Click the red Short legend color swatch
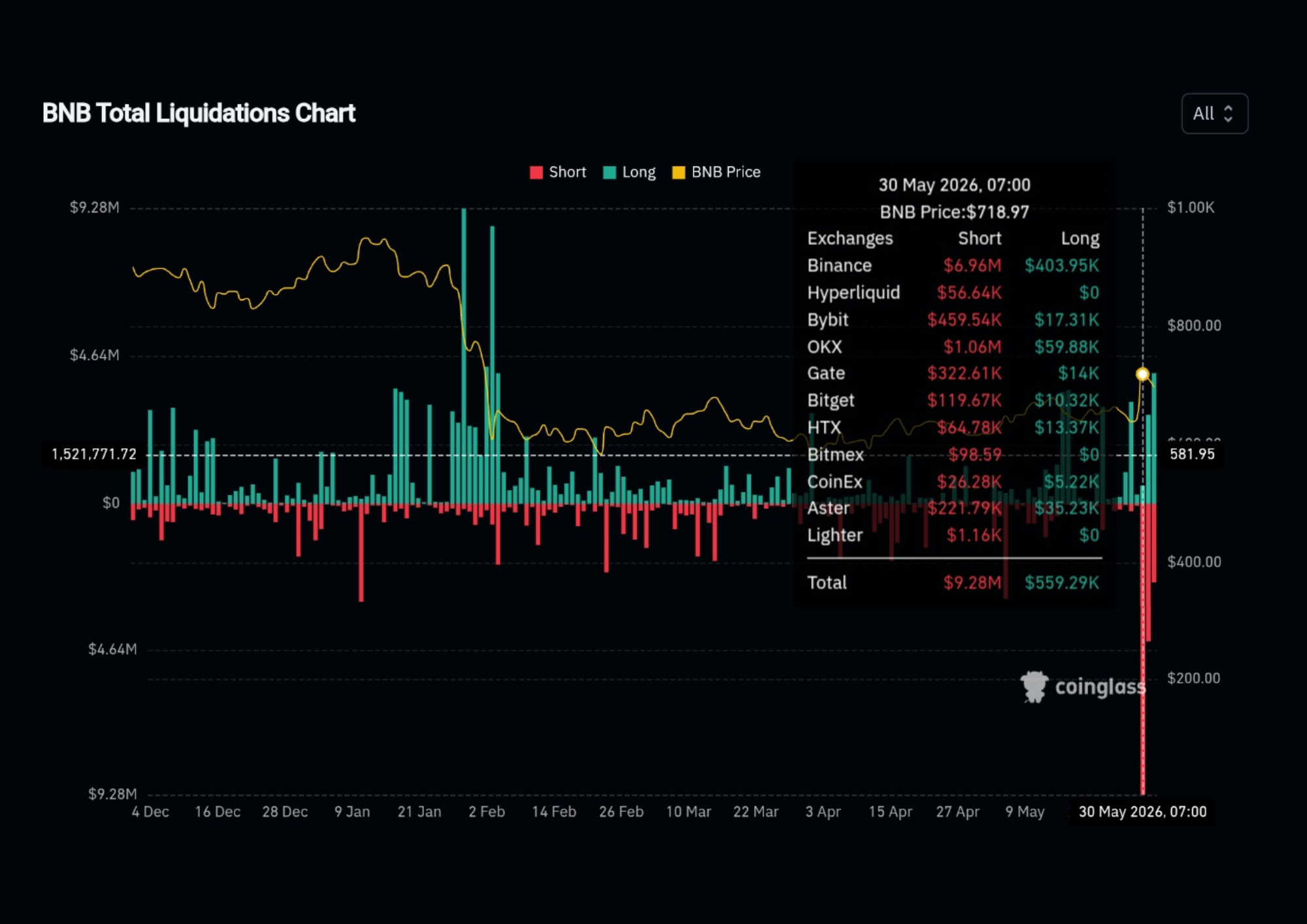Viewport: 1307px width, 924px height. (536, 173)
